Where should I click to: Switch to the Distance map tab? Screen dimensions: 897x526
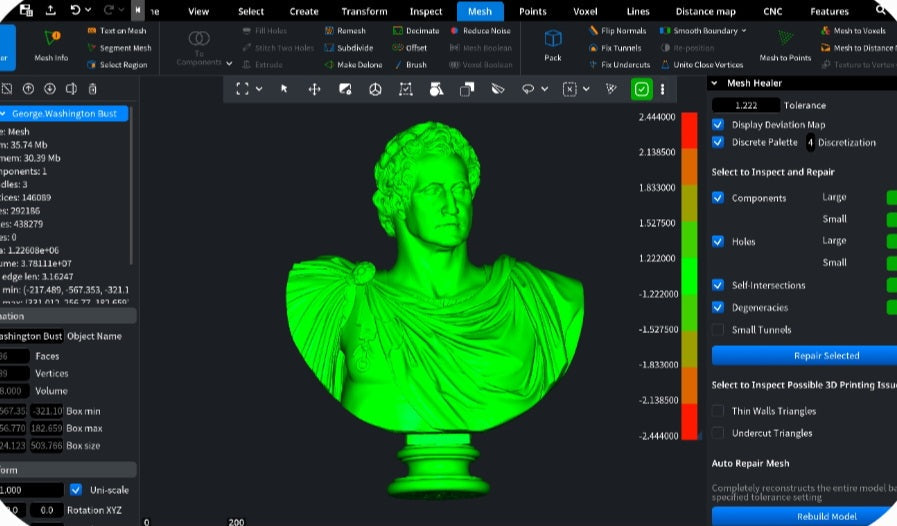[705, 11]
